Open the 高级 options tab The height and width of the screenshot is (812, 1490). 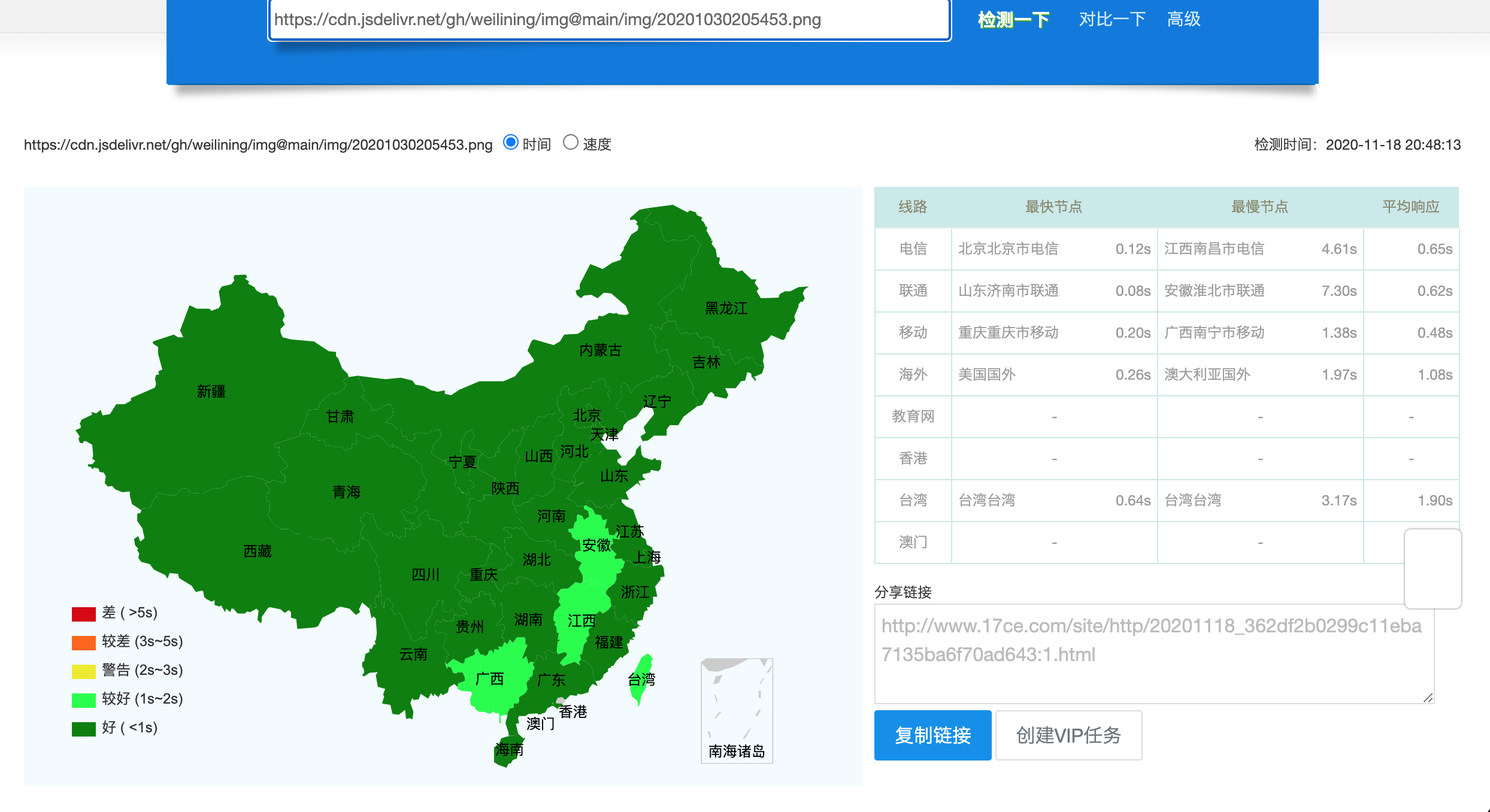click(1183, 20)
